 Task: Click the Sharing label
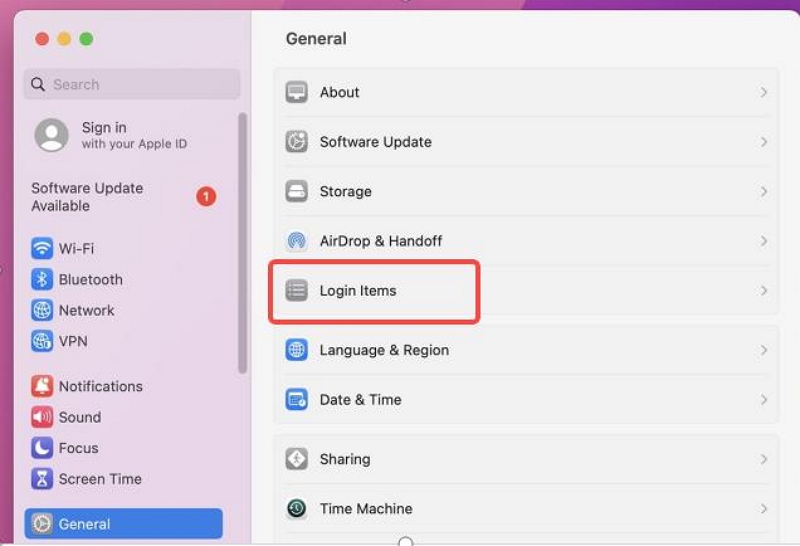click(x=345, y=459)
